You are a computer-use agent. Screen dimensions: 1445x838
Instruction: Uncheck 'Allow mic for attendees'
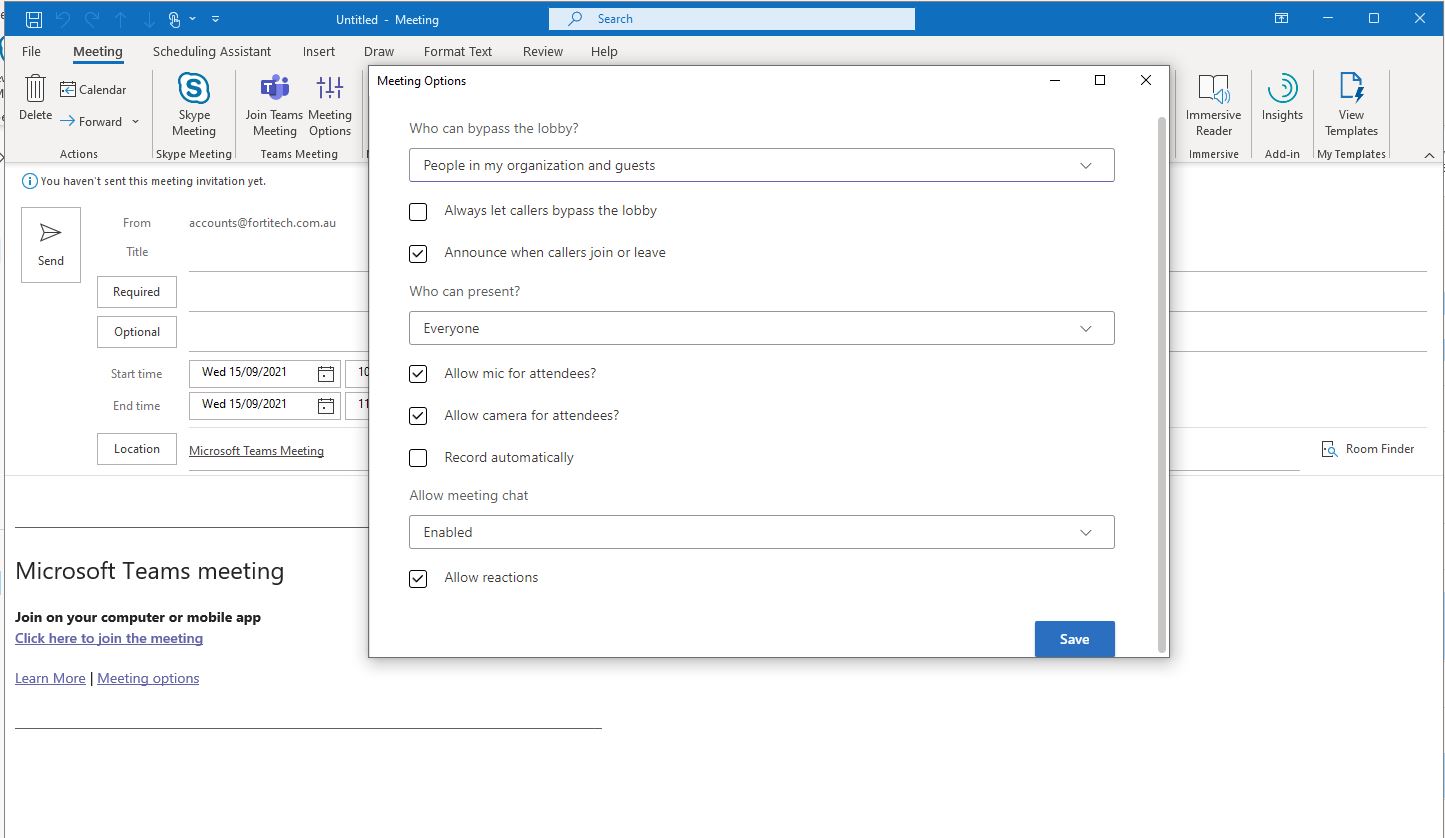418,374
